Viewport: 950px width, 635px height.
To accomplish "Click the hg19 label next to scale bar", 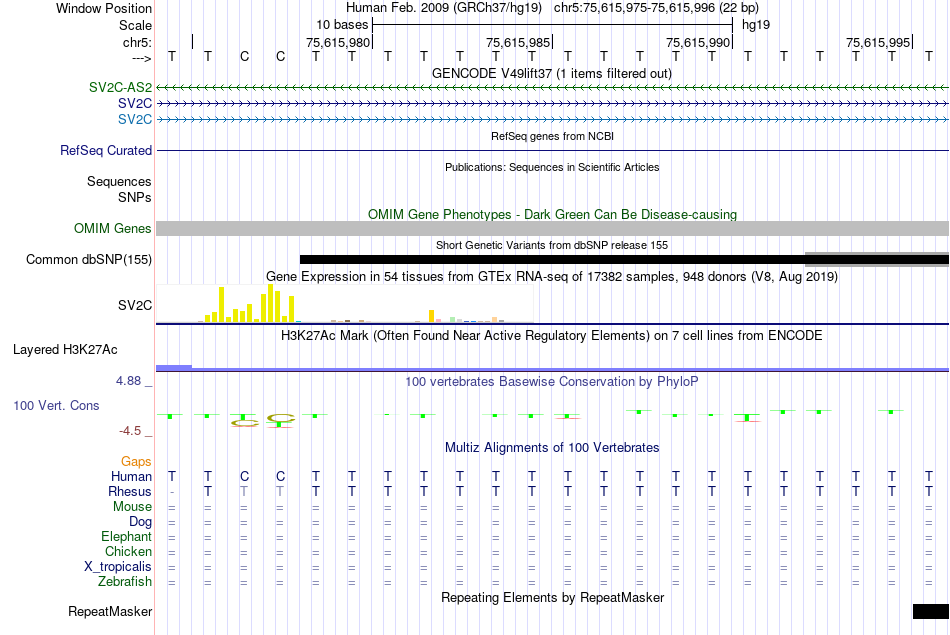I will click(756, 25).
